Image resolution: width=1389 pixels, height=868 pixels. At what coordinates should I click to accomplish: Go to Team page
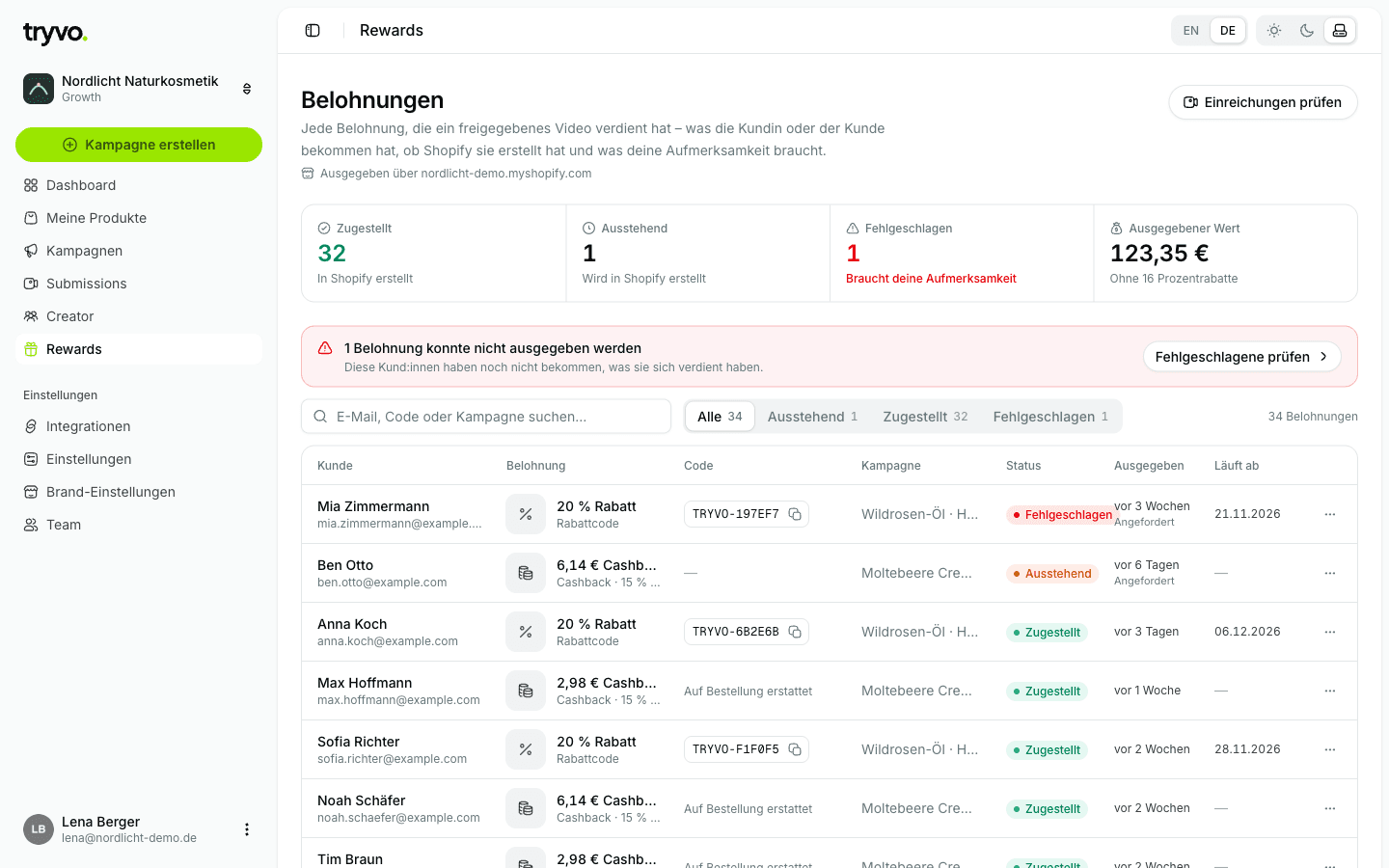(x=139, y=525)
